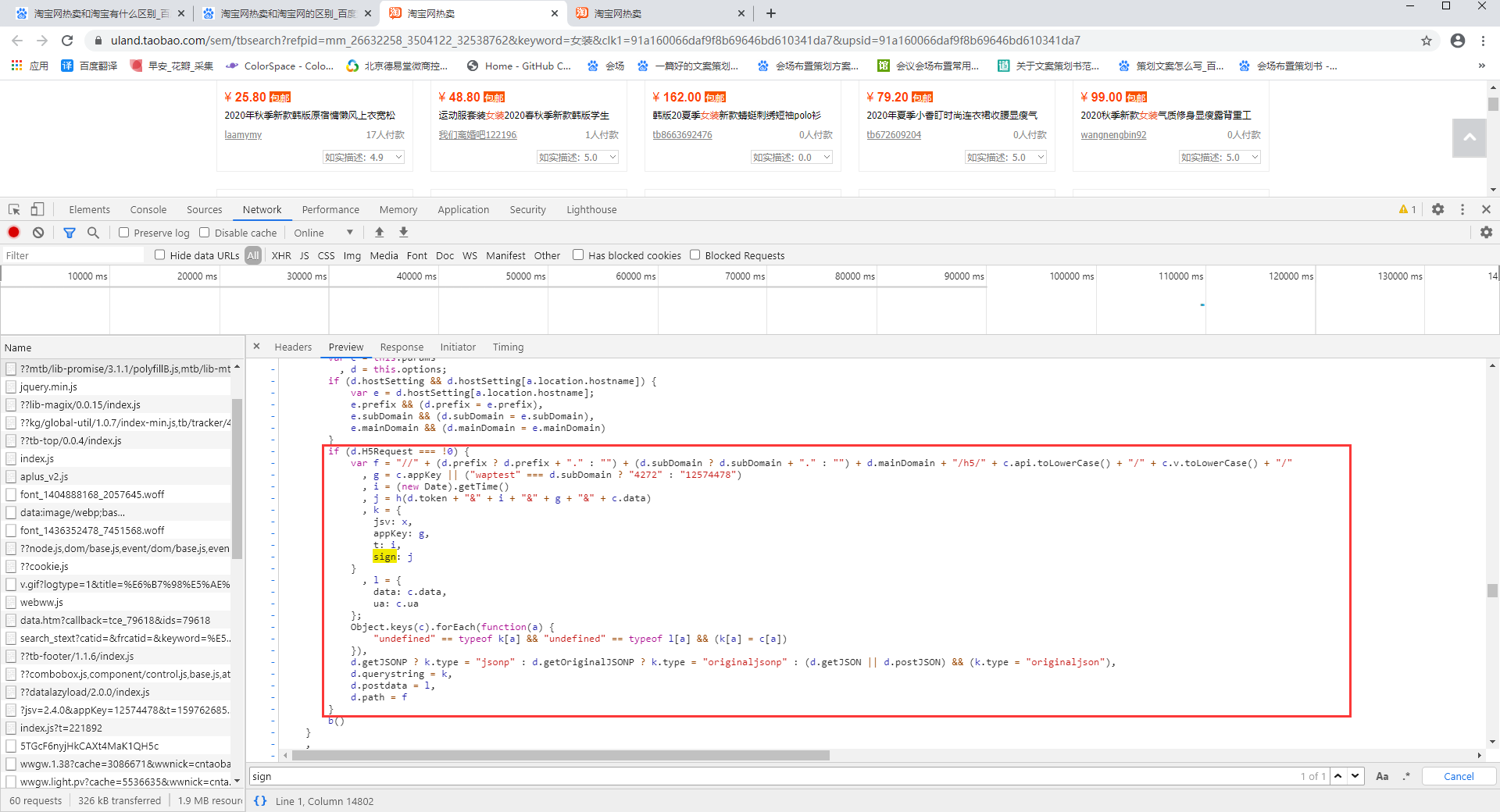Click the pretty-print braces icon

pos(261,801)
